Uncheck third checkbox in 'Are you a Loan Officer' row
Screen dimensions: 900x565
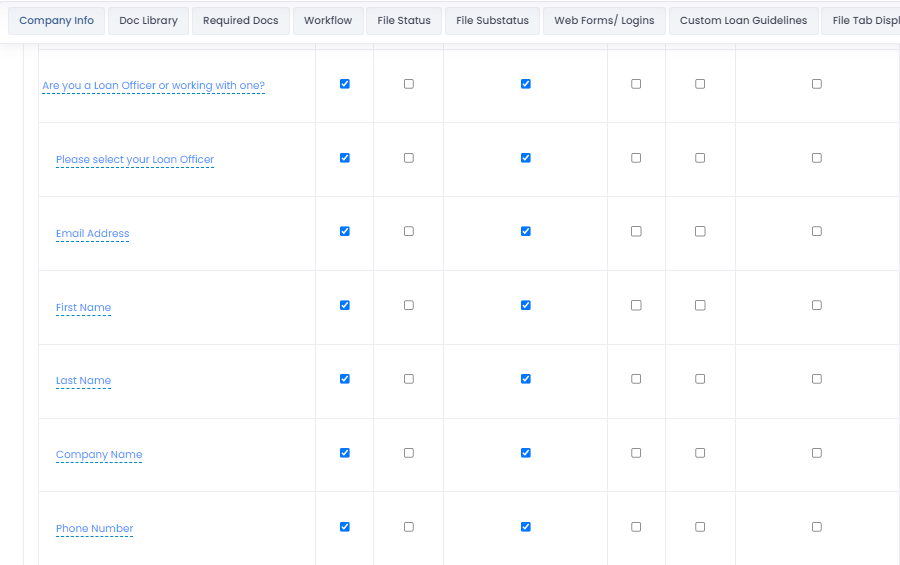pos(526,84)
